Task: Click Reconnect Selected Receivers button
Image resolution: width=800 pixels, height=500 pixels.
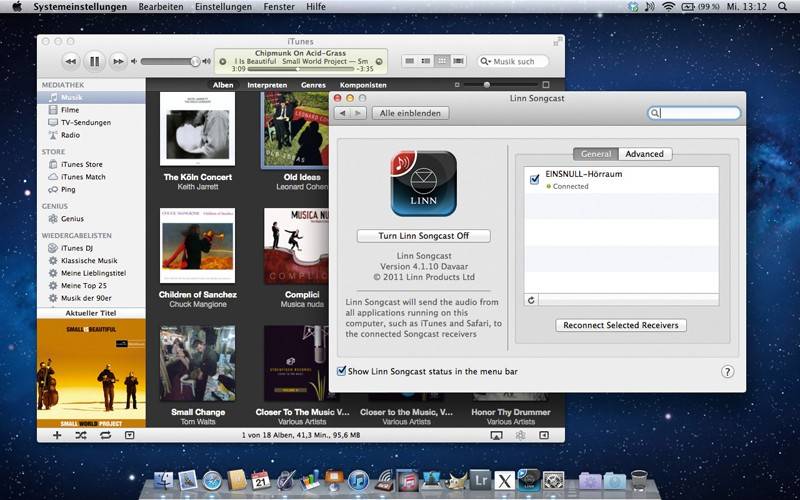Action: tap(621, 325)
